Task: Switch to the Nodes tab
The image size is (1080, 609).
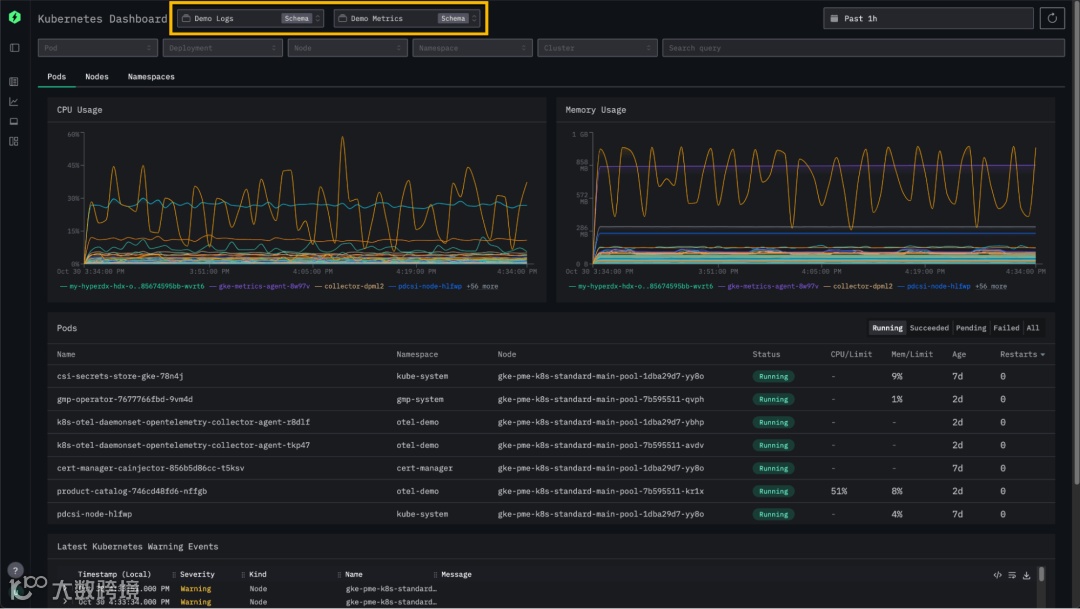Action: tap(97, 77)
